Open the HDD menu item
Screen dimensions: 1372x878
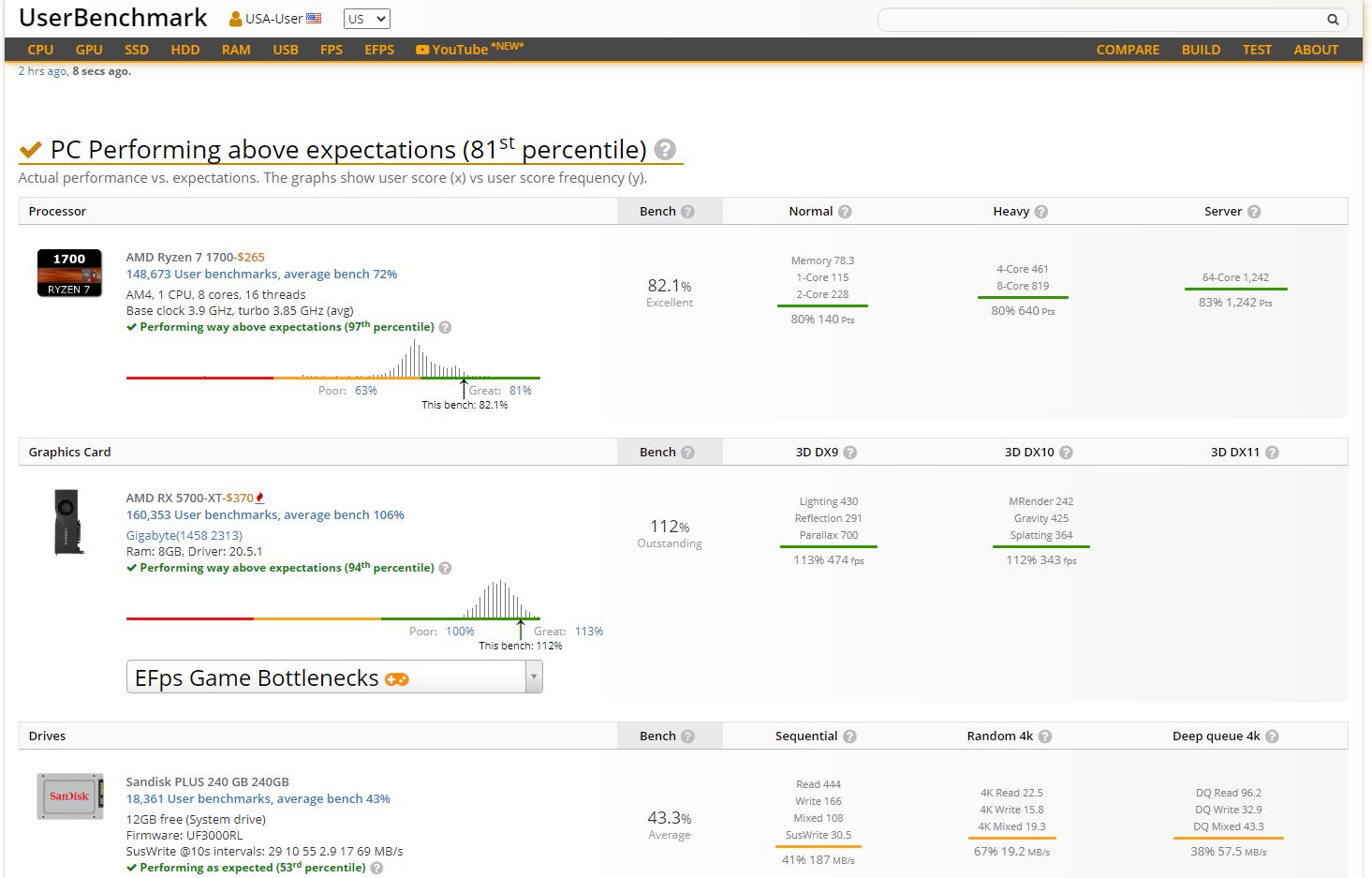pos(185,50)
